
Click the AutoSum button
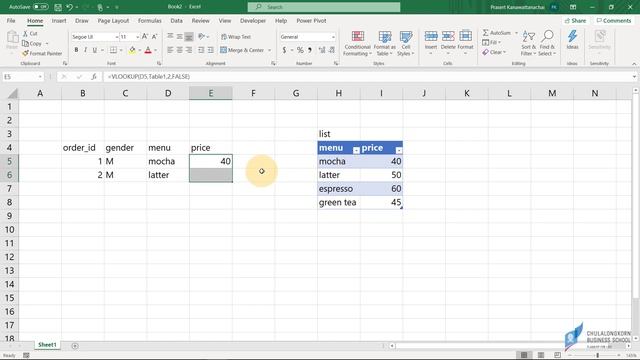[496, 33]
